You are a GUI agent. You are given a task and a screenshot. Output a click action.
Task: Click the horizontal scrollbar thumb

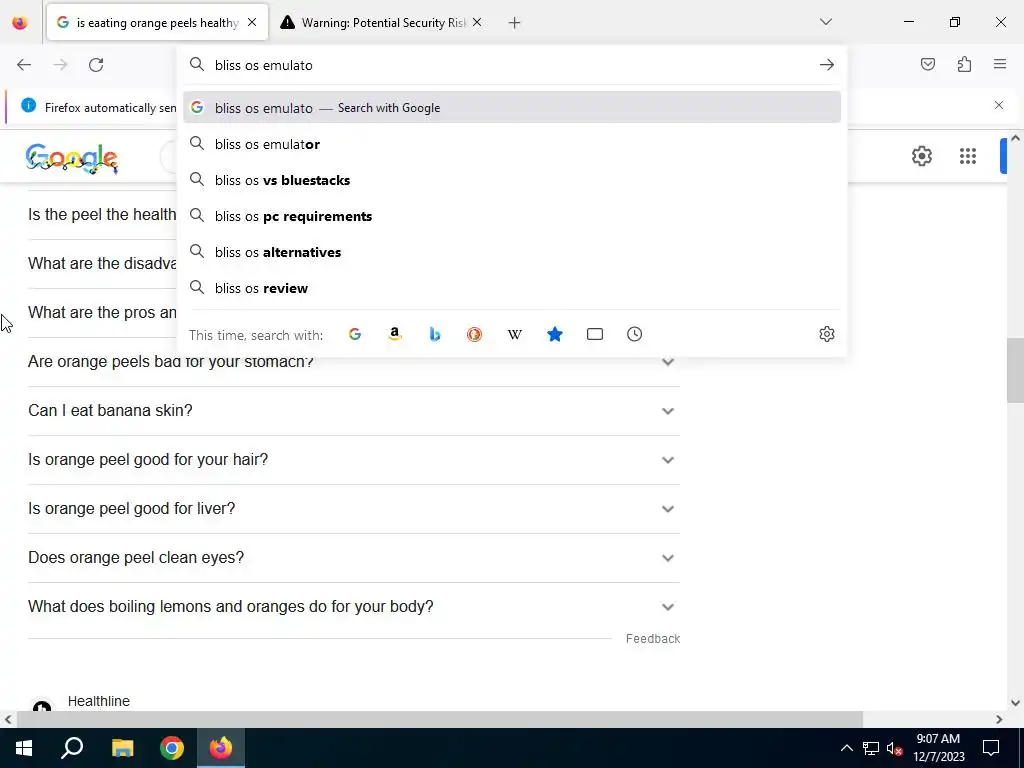point(440,719)
